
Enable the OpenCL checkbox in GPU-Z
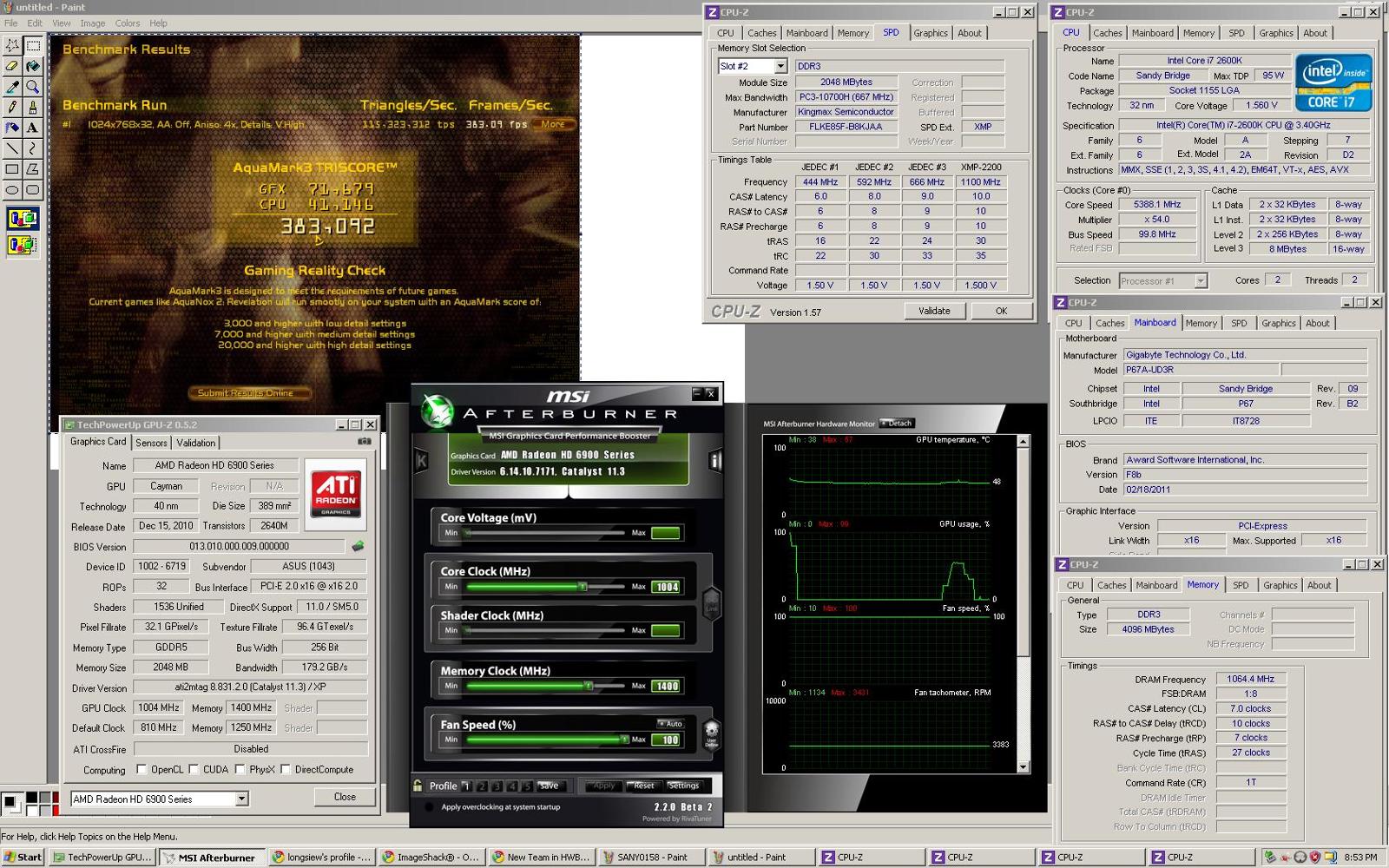click(142, 769)
